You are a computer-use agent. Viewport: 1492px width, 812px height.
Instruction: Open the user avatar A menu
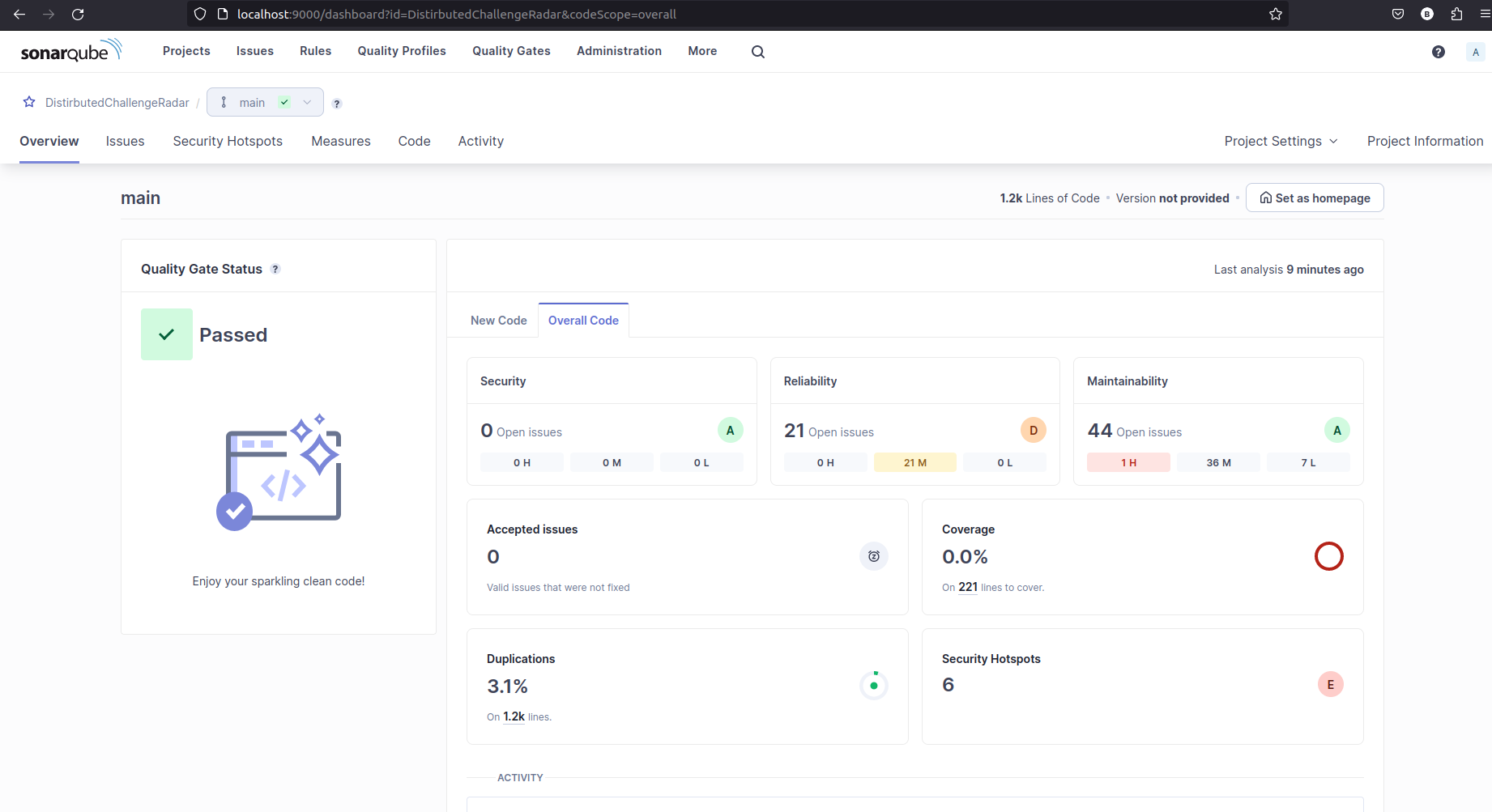(1476, 52)
